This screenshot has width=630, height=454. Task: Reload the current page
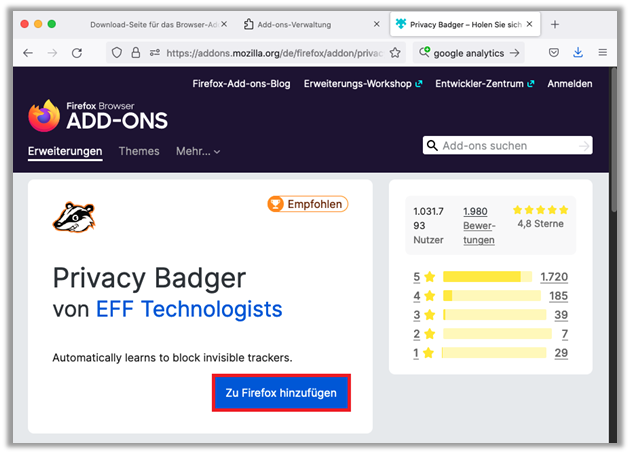tap(78, 52)
